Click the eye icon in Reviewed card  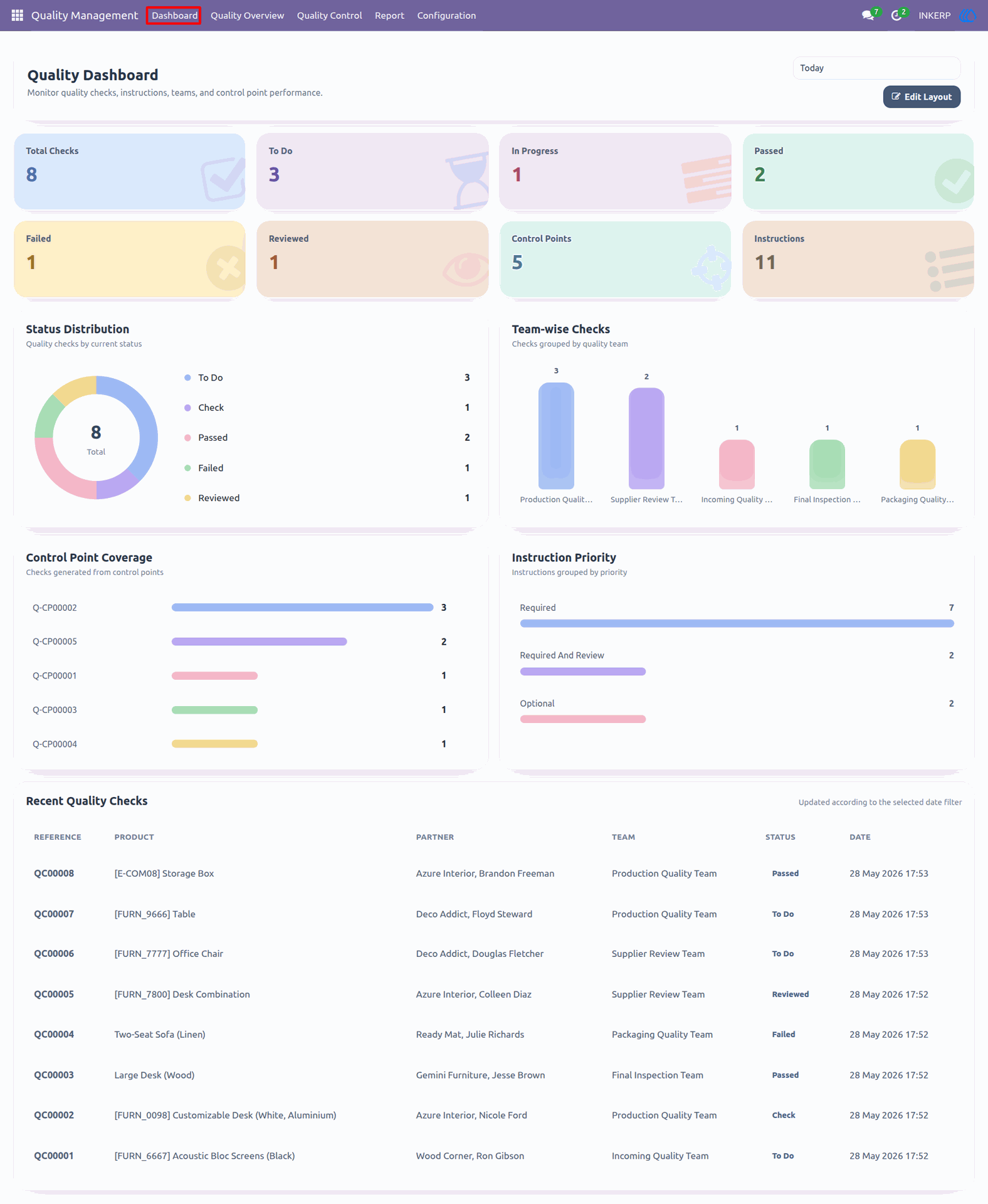point(466,268)
